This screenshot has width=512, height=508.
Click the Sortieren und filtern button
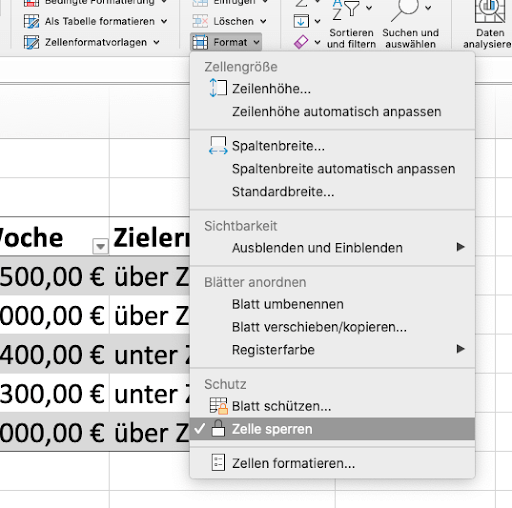(x=351, y=25)
